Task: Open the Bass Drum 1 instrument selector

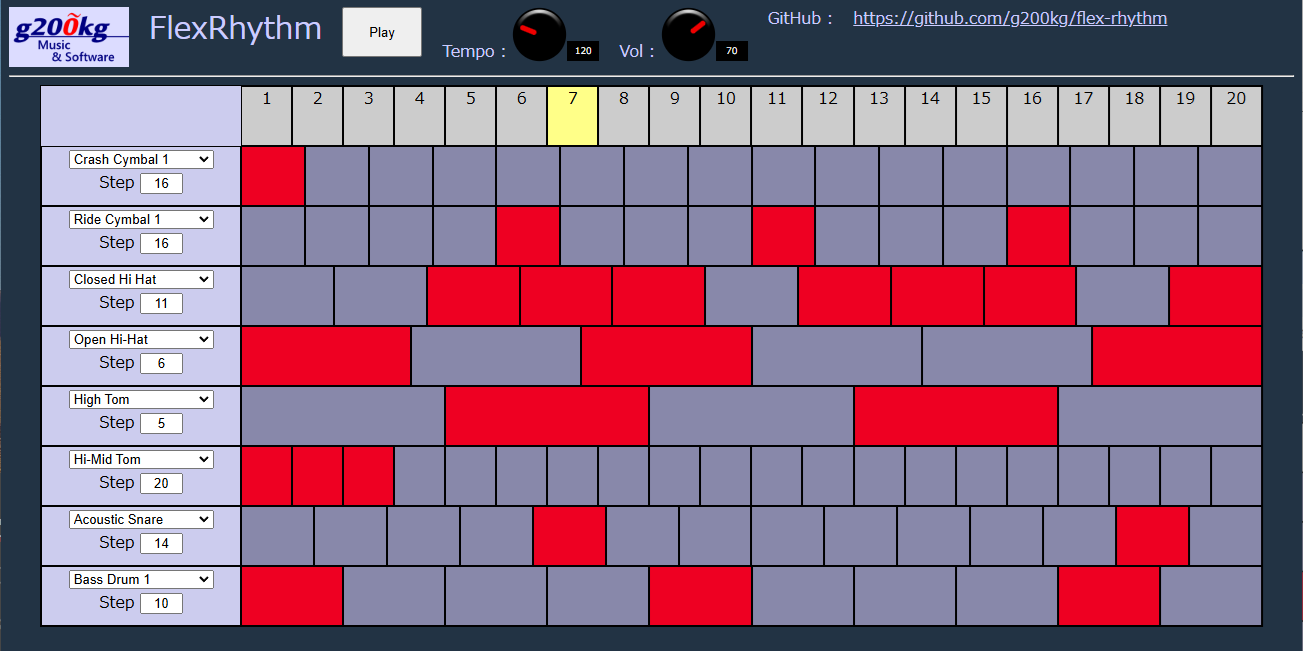Action: 140,579
